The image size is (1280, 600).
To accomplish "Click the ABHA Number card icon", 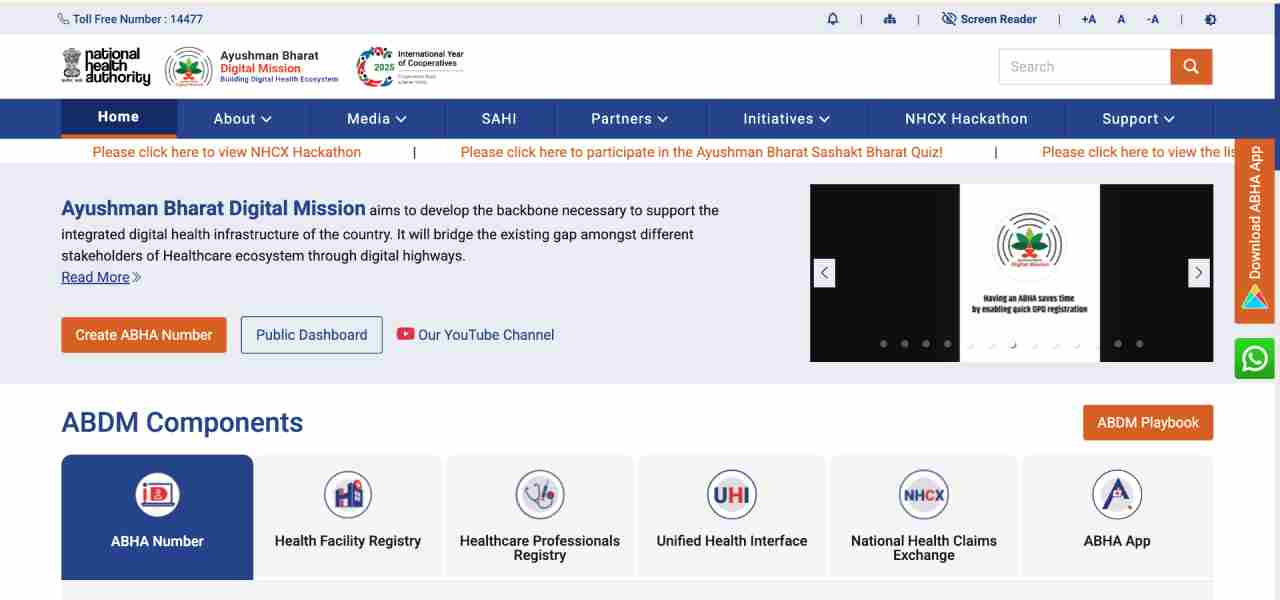I will coord(157,494).
